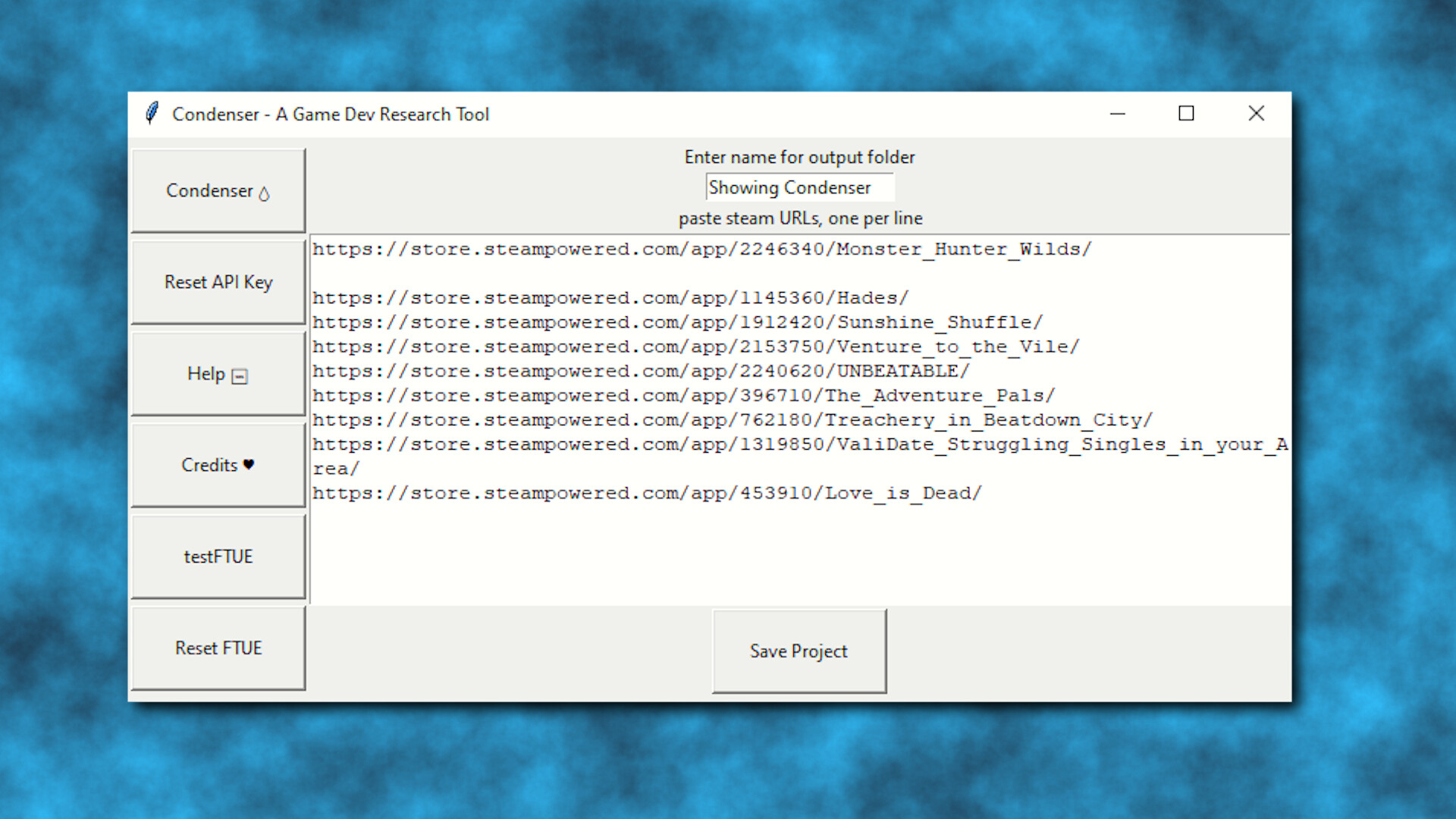Screen dimensions: 1456x819
Task: Click Reset FTUE in the sidebar
Action: coord(218,648)
